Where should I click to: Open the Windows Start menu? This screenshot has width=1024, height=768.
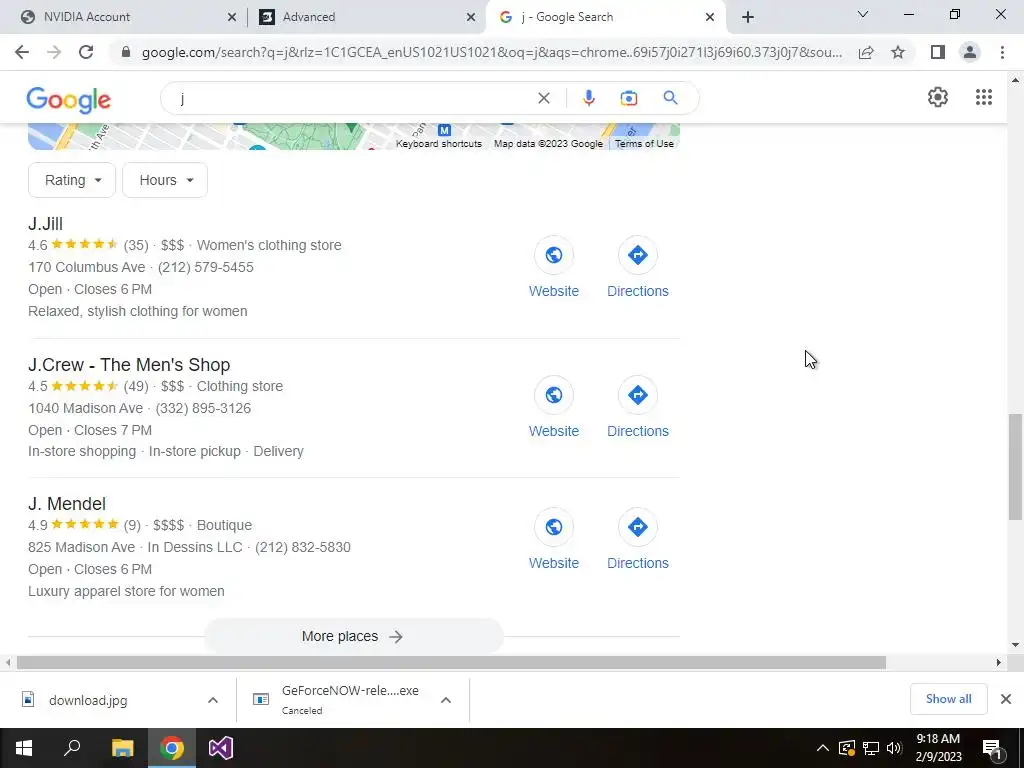[24, 748]
